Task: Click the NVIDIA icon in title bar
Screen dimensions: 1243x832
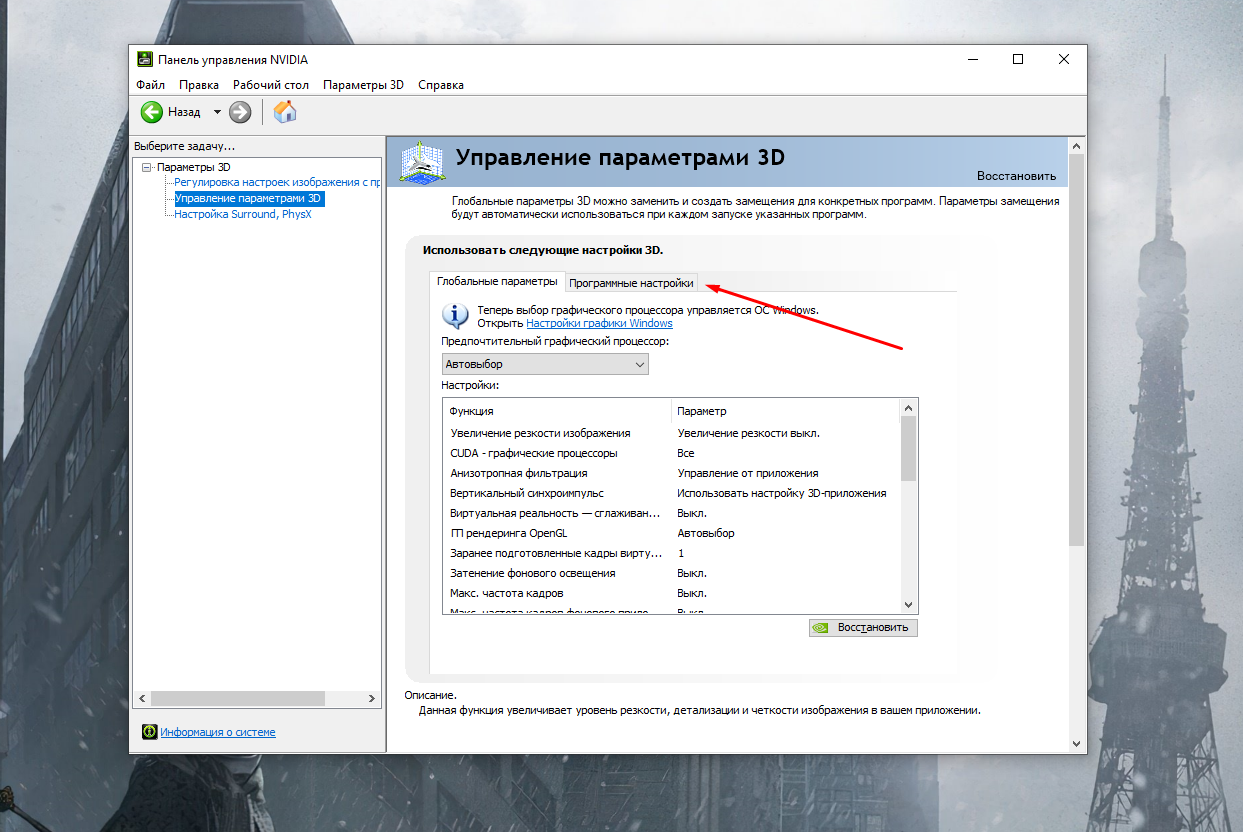Action: tap(145, 59)
